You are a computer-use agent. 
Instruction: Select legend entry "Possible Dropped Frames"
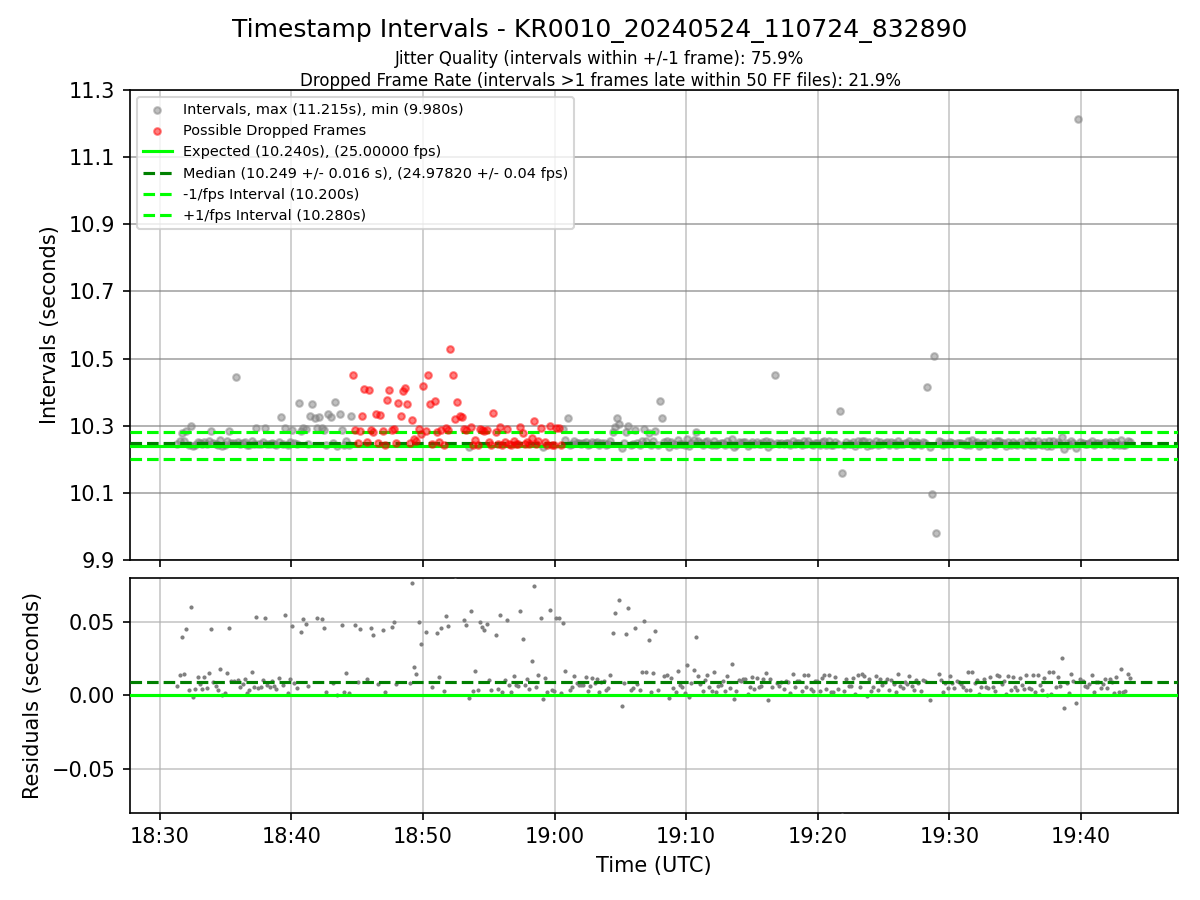coord(274,130)
